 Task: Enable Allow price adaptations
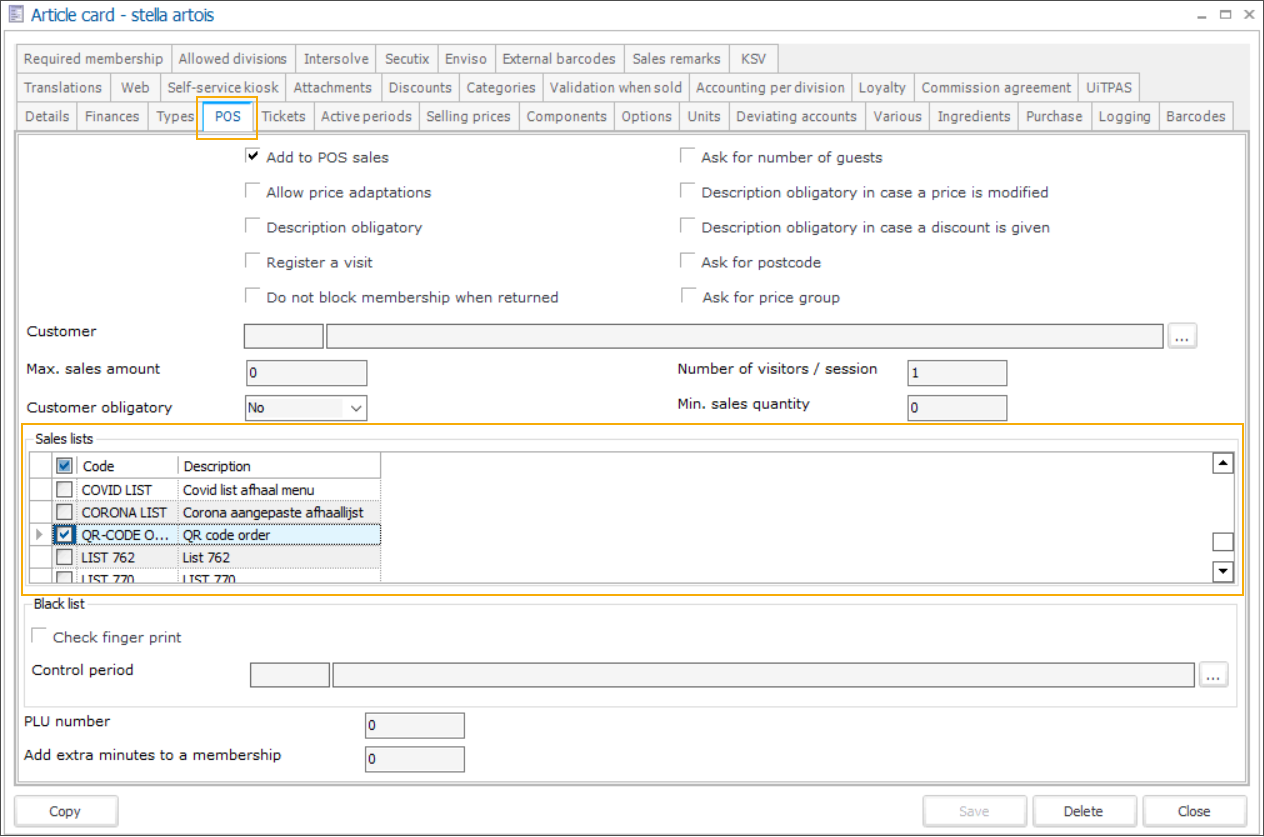coord(253,191)
